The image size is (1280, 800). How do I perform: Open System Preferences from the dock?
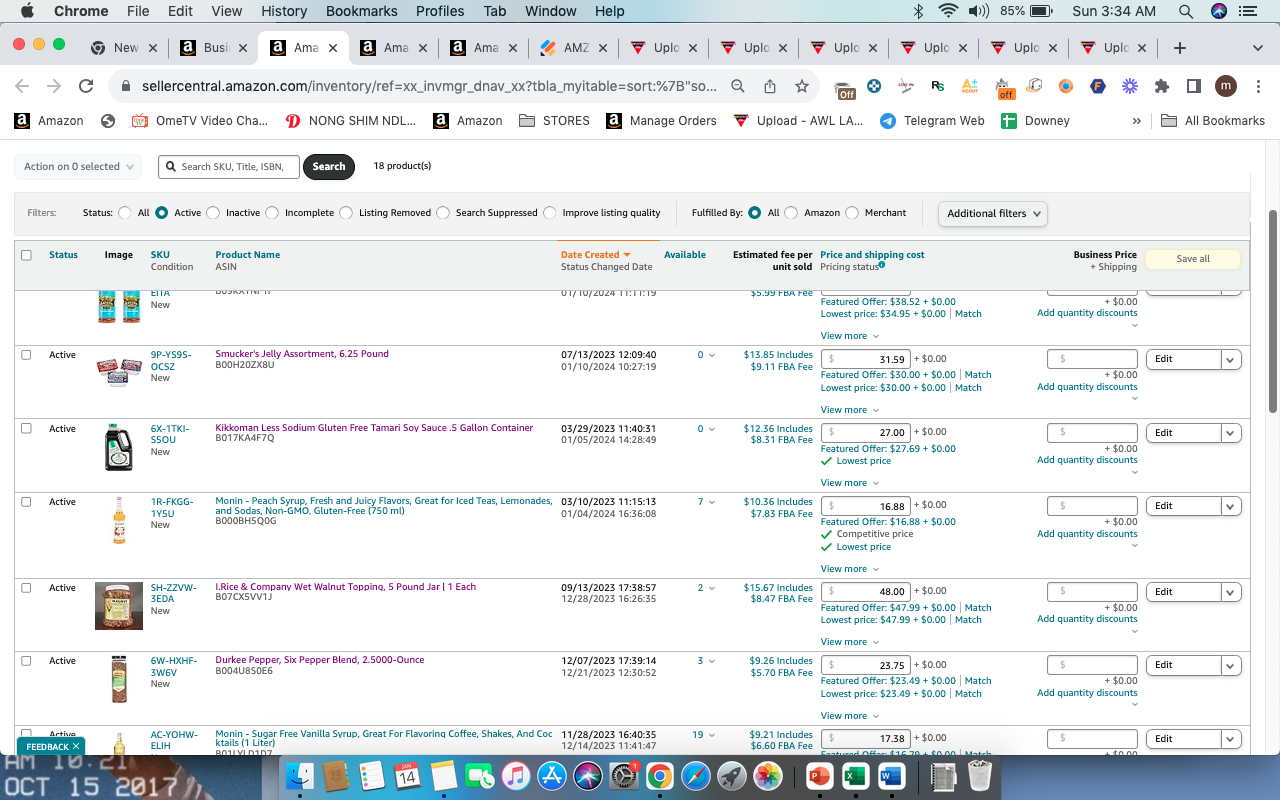(624, 775)
